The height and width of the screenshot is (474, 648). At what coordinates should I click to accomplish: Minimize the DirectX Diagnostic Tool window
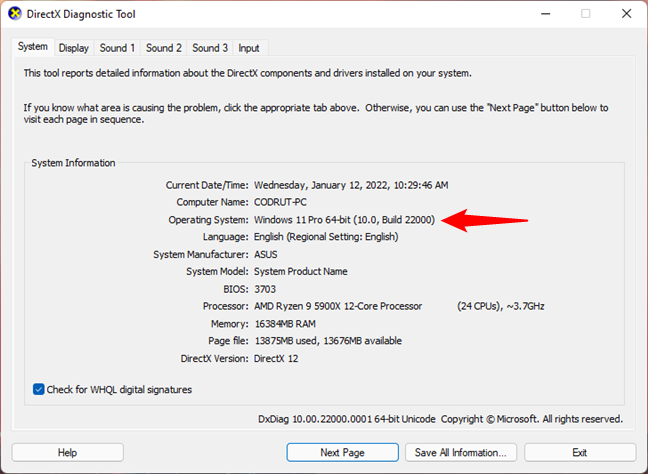pos(546,14)
